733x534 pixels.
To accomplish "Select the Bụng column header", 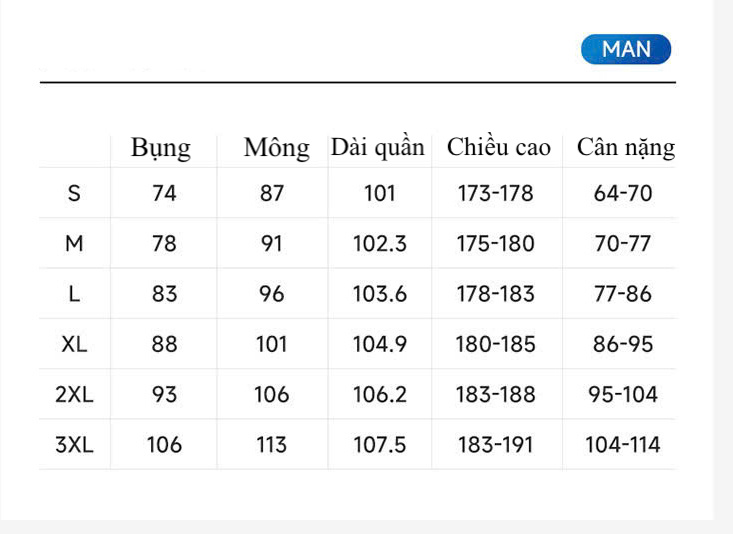I will pos(161,149).
